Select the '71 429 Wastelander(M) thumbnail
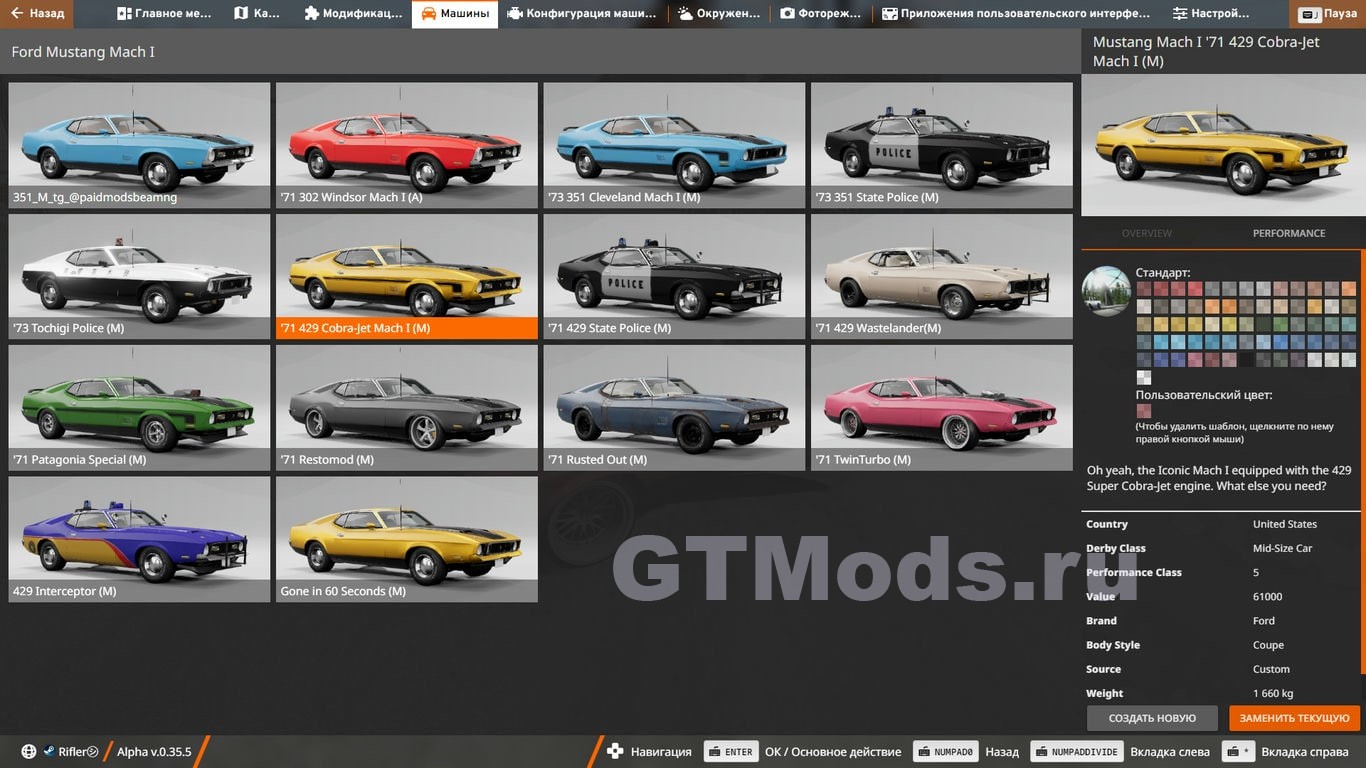The height and width of the screenshot is (768, 1366). 942,276
